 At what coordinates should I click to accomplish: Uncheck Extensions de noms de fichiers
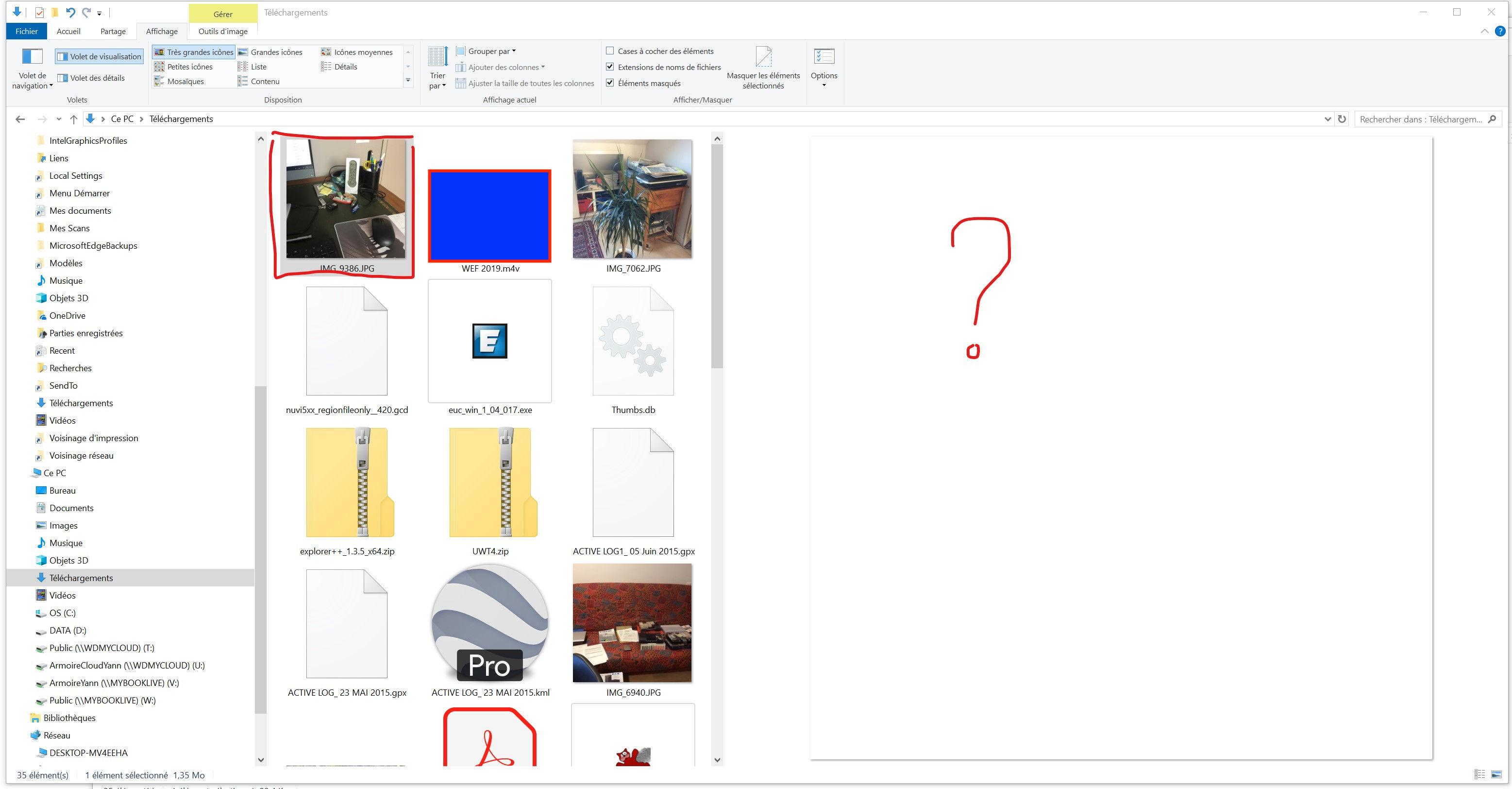click(610, 67)
